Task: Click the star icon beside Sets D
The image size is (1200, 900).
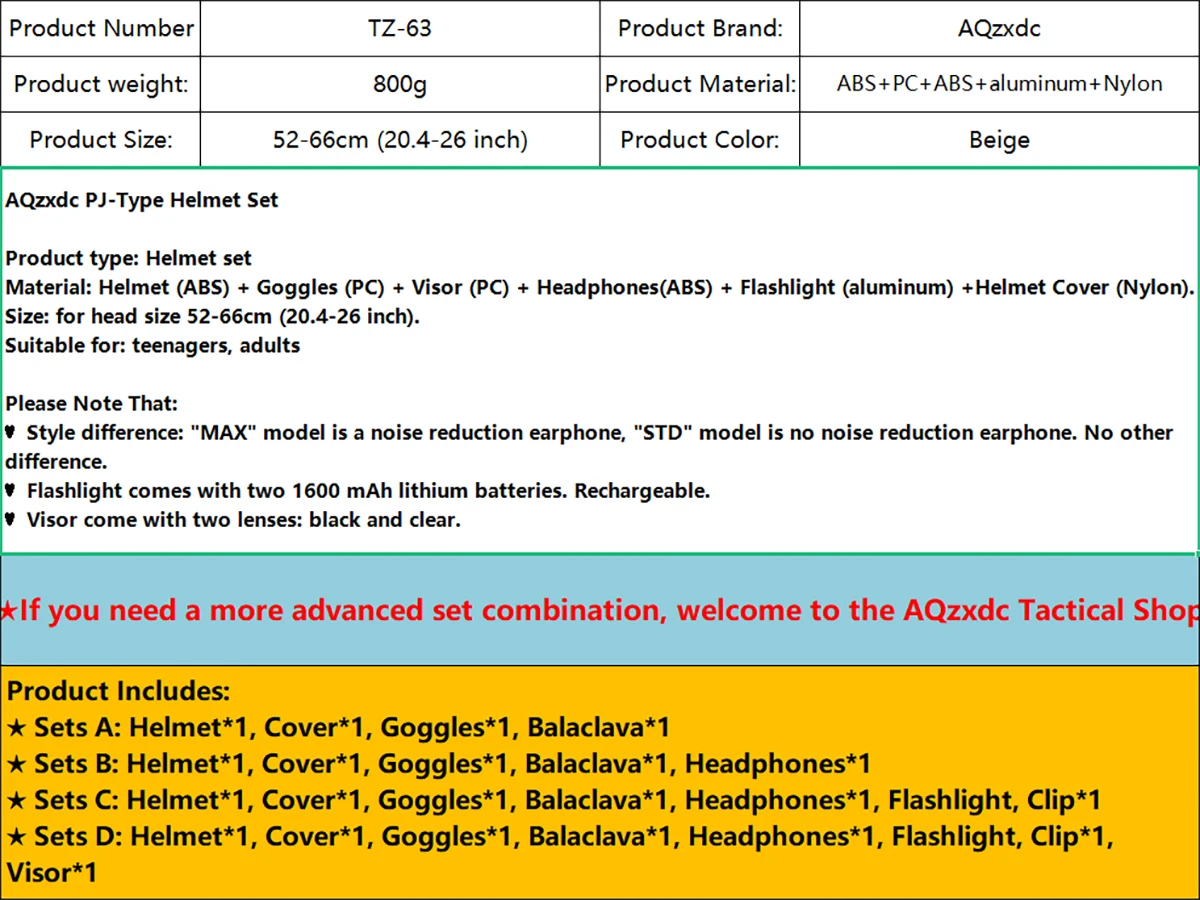Action: (17, 836)
